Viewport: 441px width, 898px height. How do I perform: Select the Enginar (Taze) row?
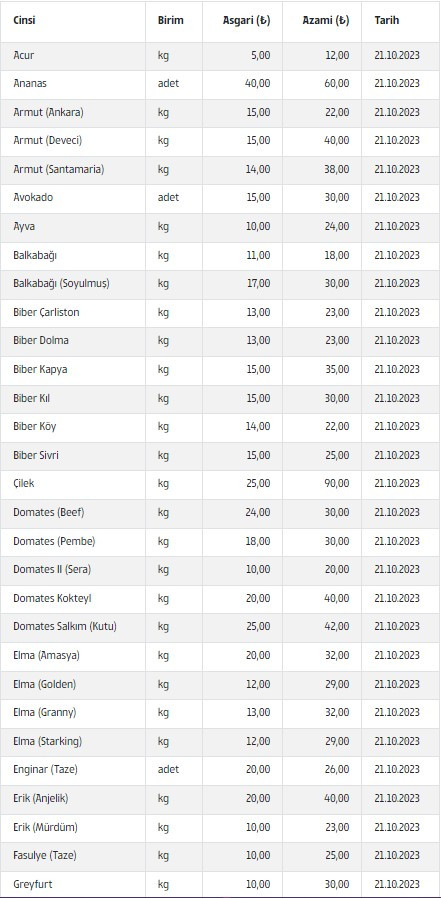click(x=220, y=770)
